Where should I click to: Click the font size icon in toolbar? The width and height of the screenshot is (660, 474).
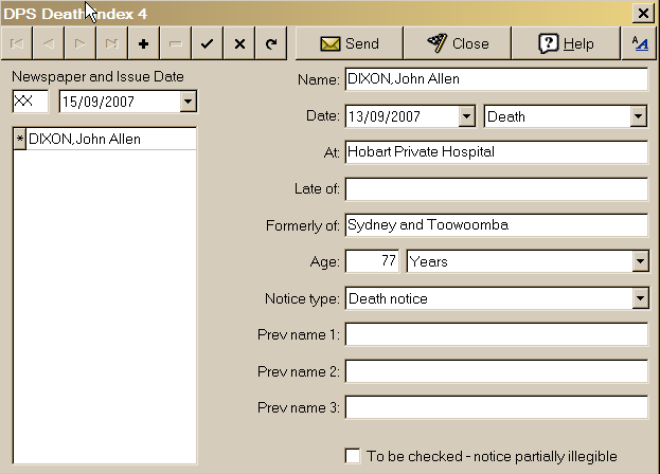(640, 43)
